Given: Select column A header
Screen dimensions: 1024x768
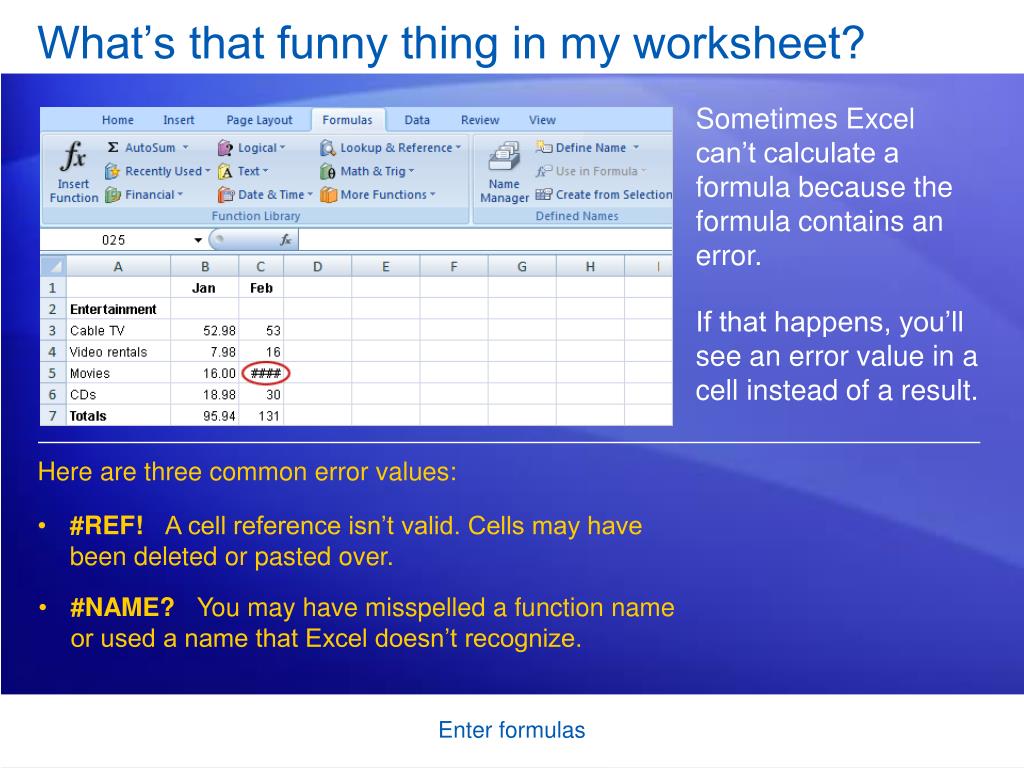Looking at the screenshot, I should point(118,266).
